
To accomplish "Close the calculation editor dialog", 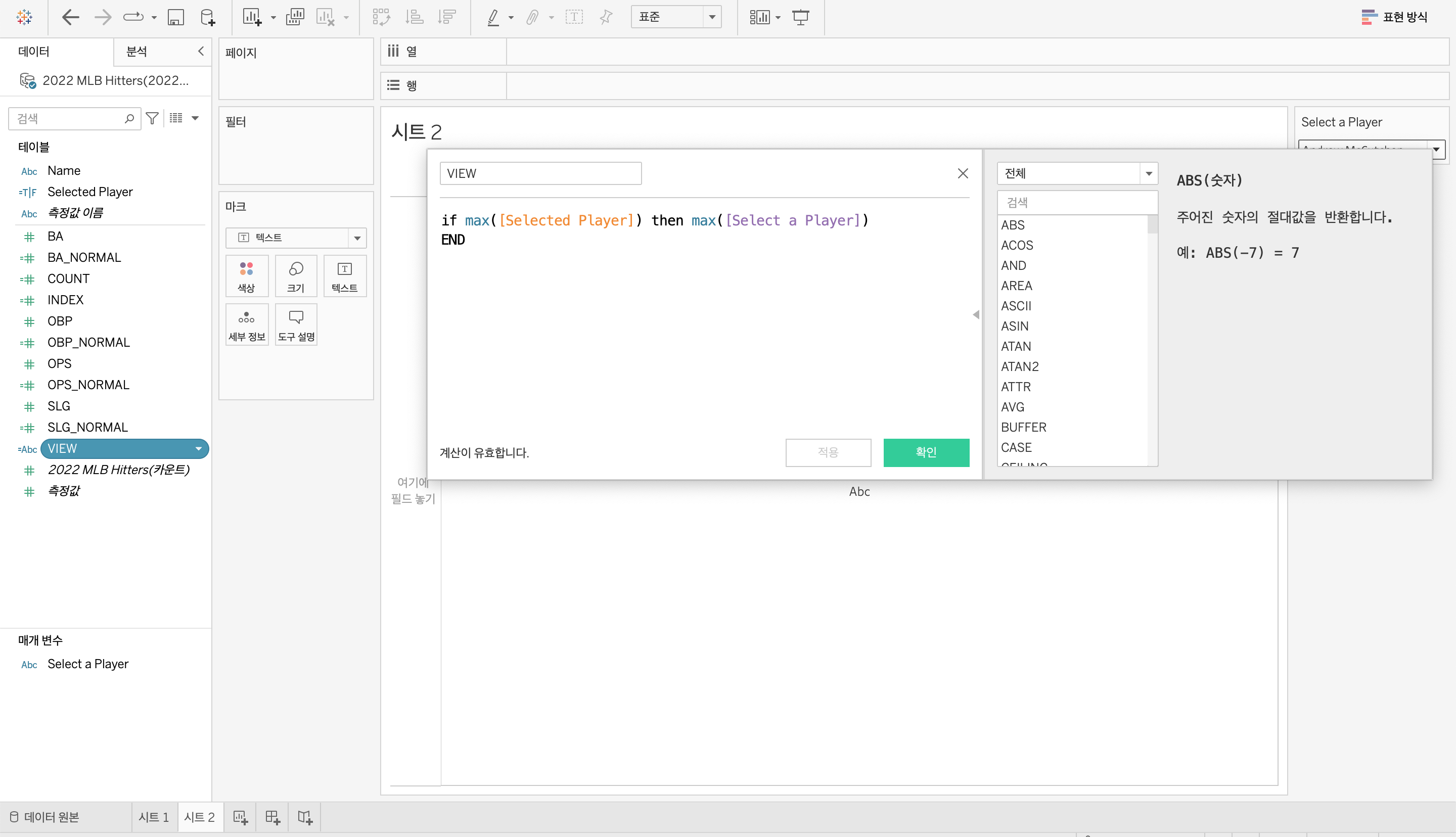I will [x=963, y=173].
